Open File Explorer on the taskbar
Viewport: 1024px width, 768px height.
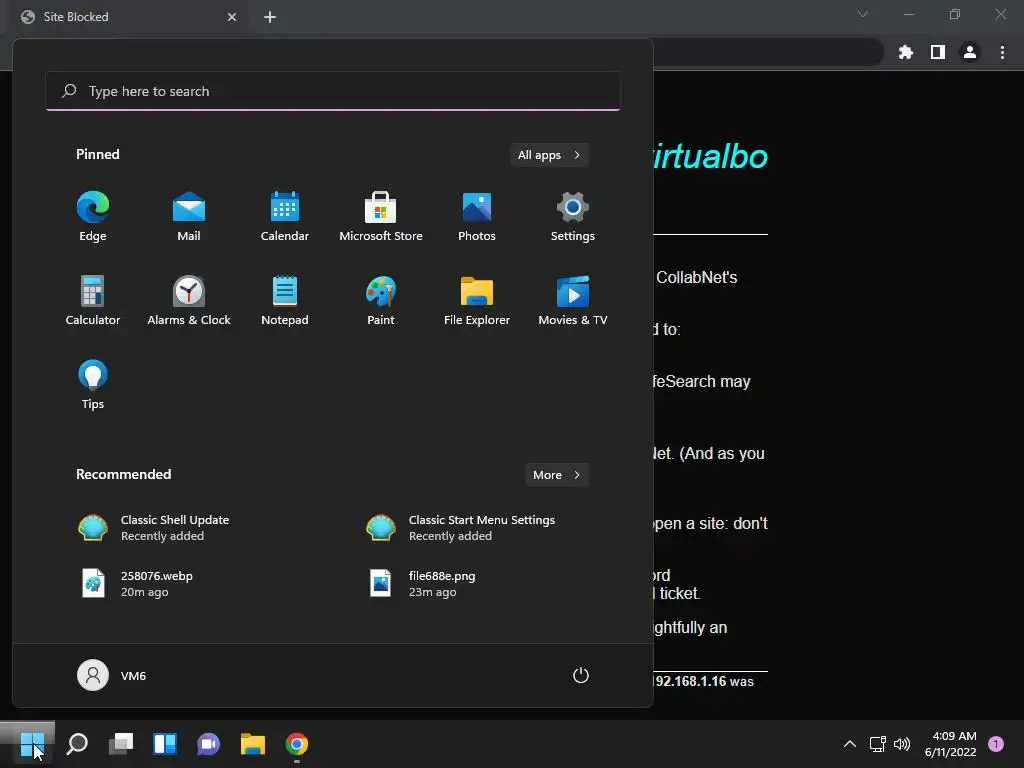pyautogui.click(x=253, y=744)
